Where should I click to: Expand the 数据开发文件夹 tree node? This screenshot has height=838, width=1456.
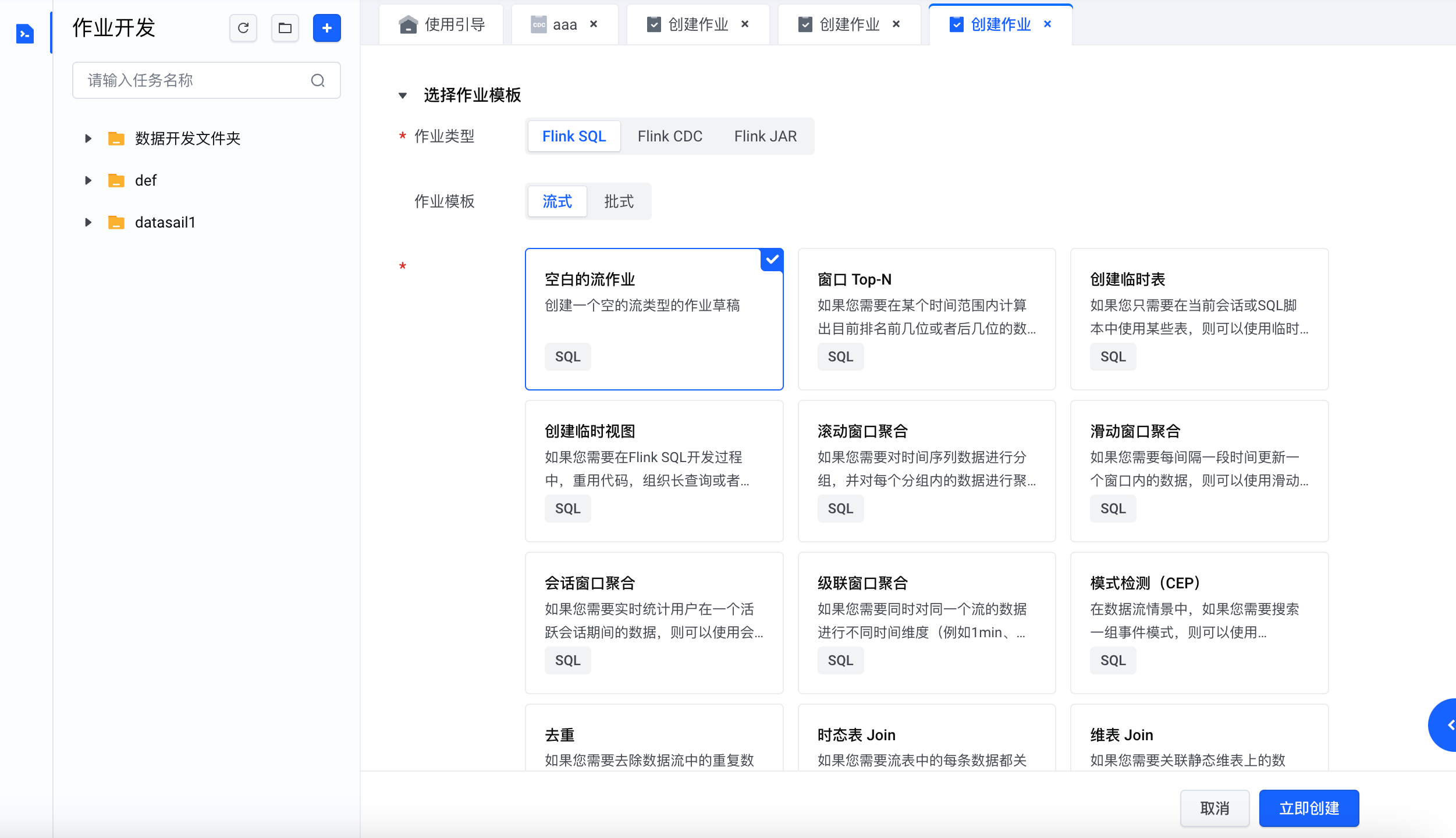(88, 139)
